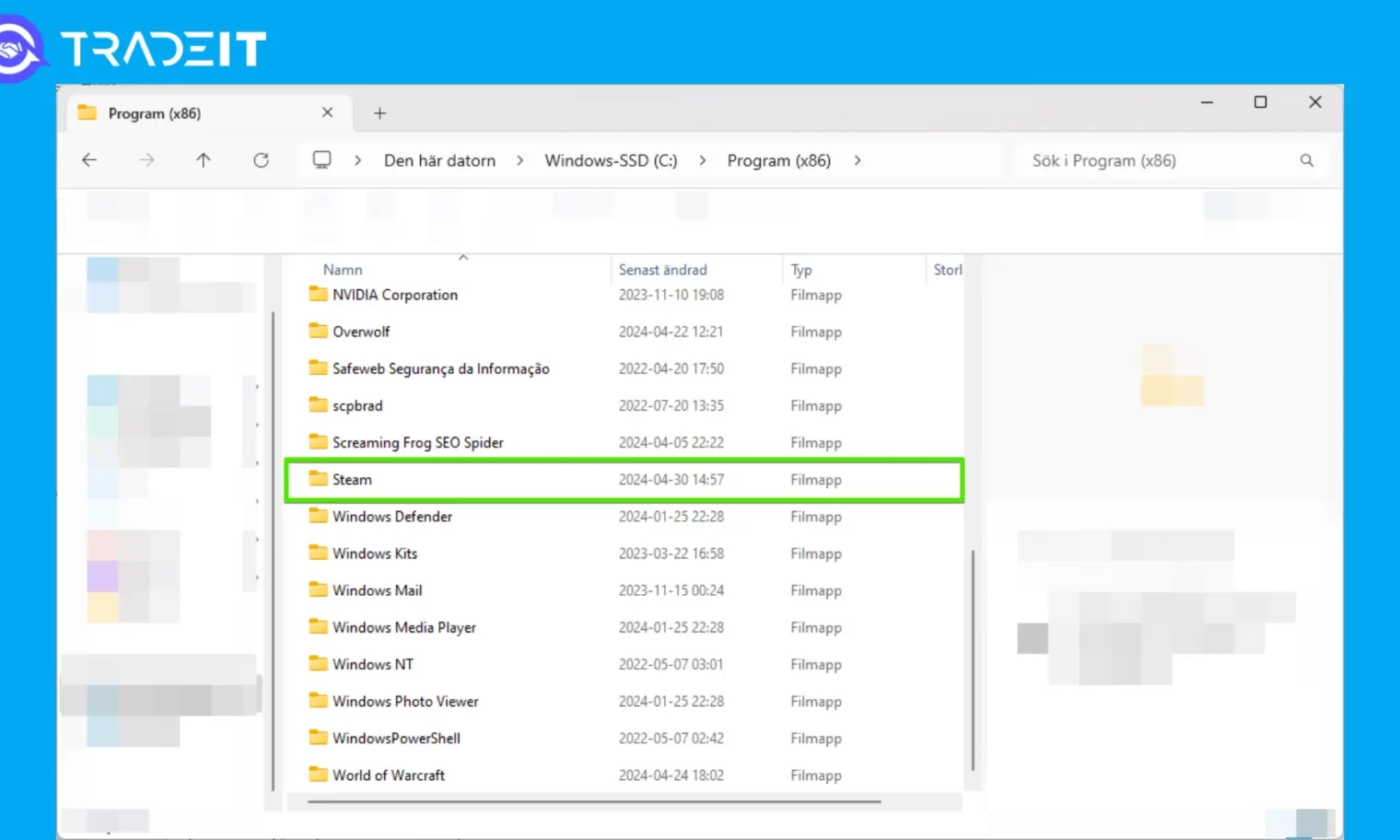Click the Windows Photo Viewer folder icon

[318, 700]
